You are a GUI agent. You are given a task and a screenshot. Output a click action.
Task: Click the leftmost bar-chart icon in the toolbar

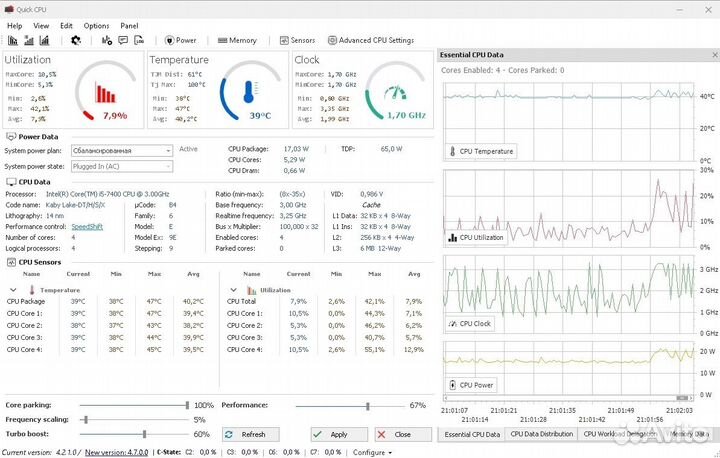click(x=12, y=41)
